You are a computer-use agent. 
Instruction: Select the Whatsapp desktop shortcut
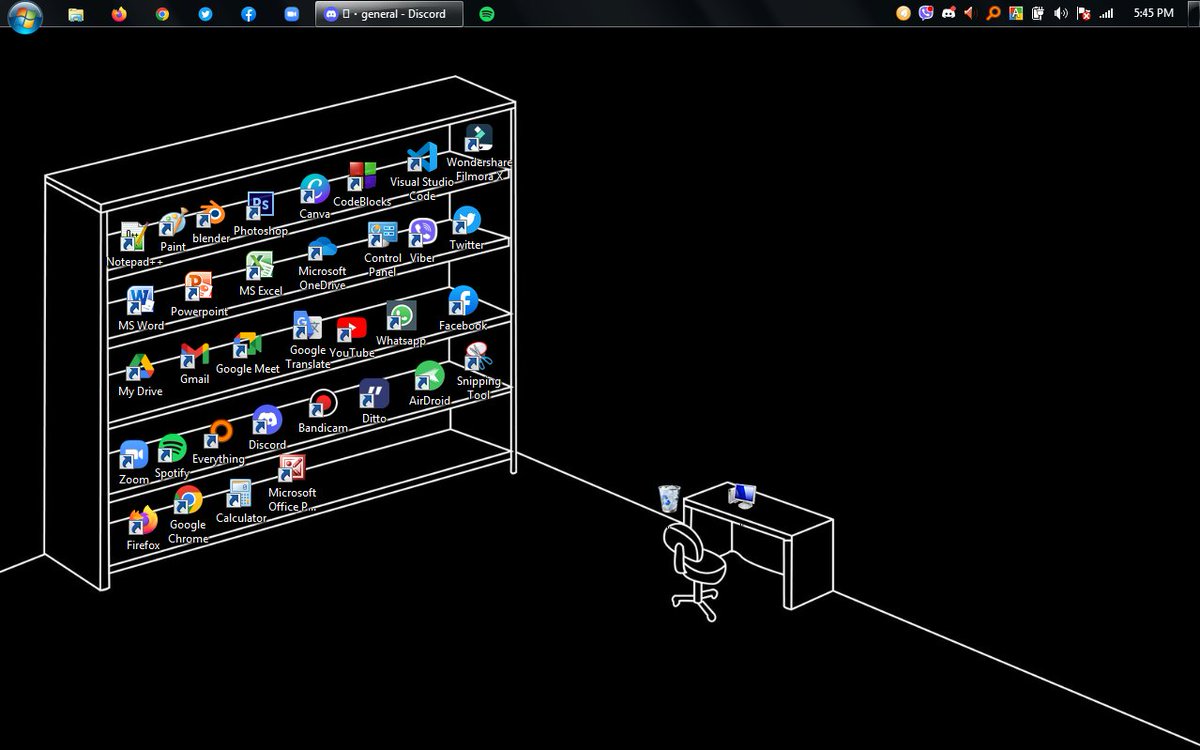[401, 323]
